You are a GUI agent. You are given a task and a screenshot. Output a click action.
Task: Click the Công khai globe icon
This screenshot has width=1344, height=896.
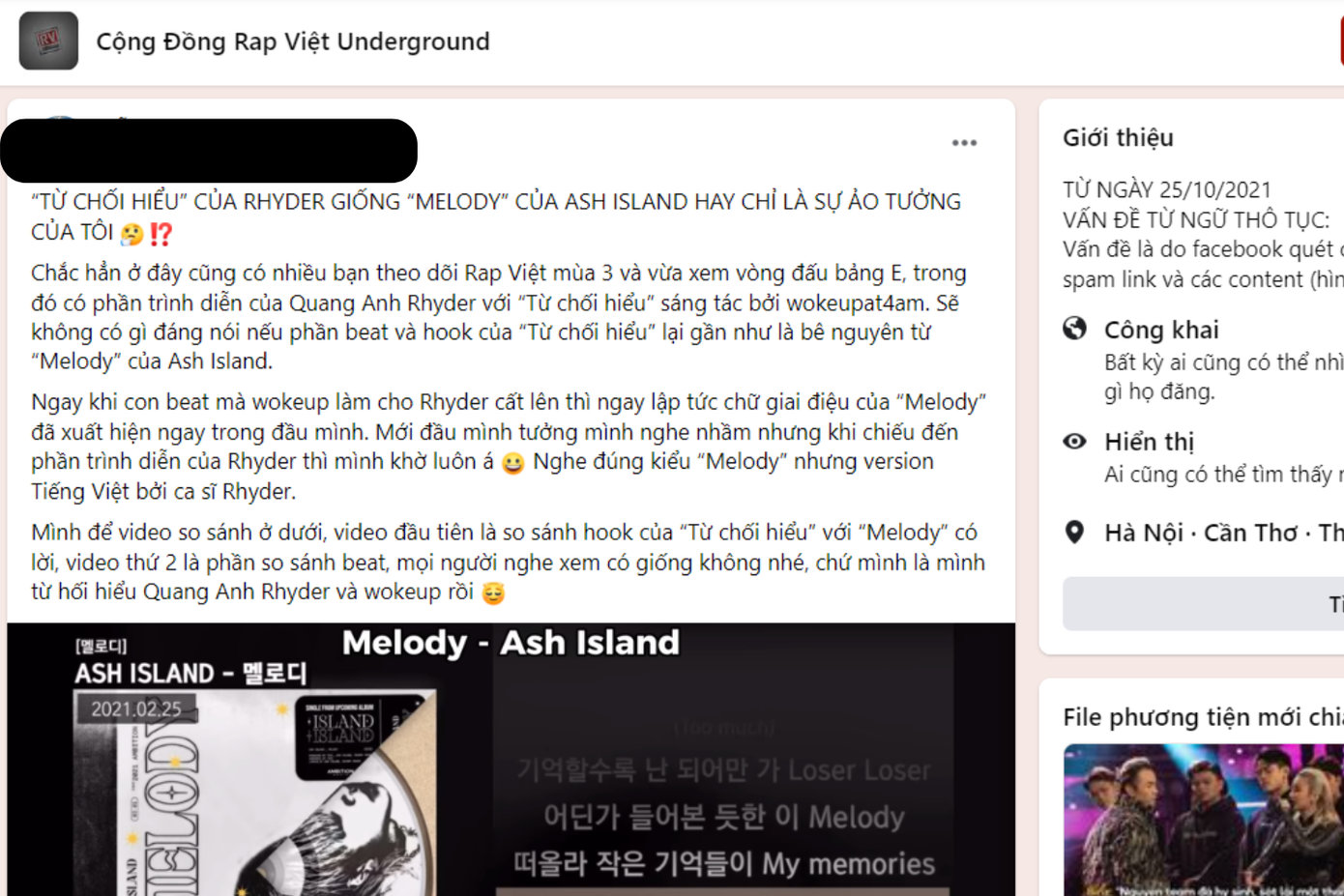pos(1074,329)
